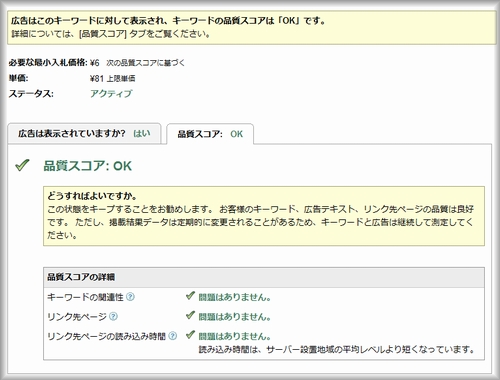Click the 品質スコアの詳細 section header
500x380 pixels.
coord(264,277)
